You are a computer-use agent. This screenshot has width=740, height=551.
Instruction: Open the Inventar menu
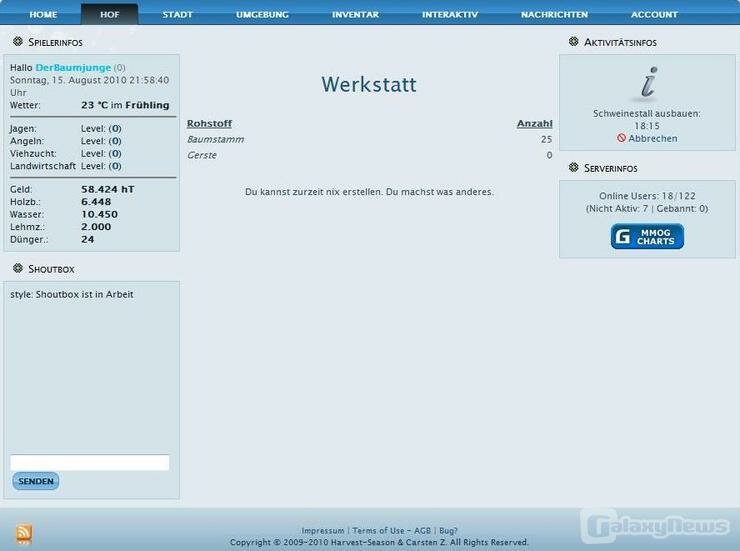click(355, 15)
